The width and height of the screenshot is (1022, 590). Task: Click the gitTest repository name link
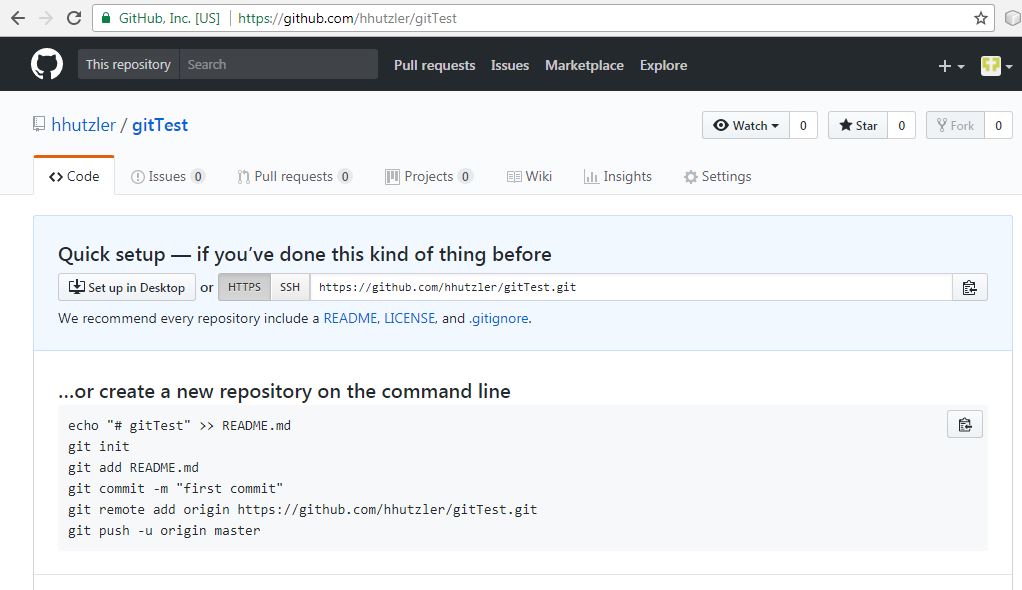pos(160,125)
